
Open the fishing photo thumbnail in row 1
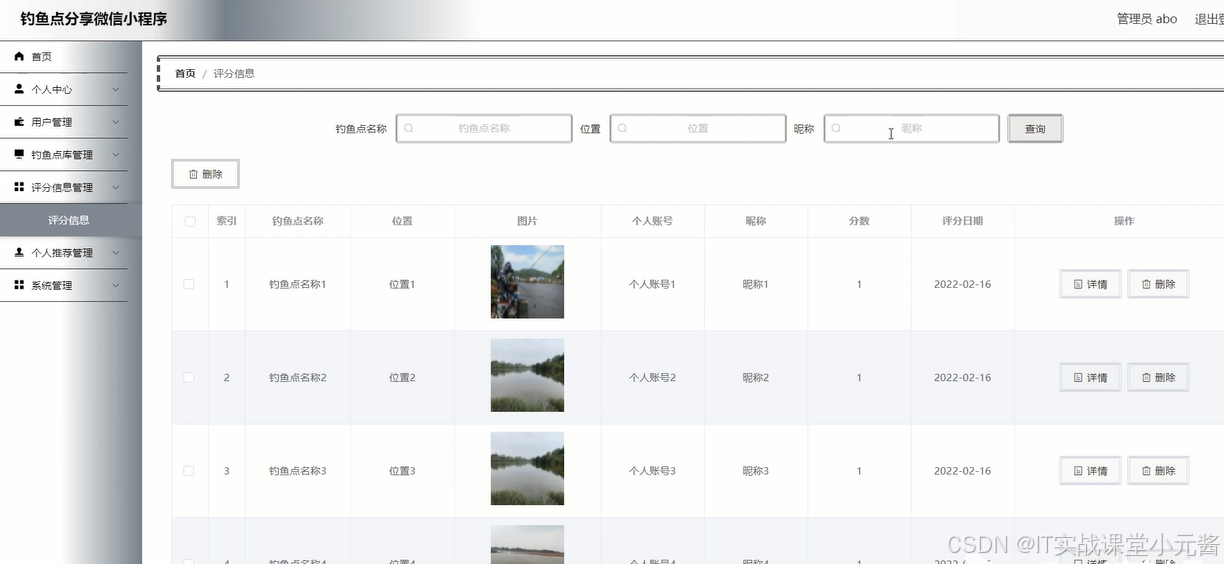point(527,282)
